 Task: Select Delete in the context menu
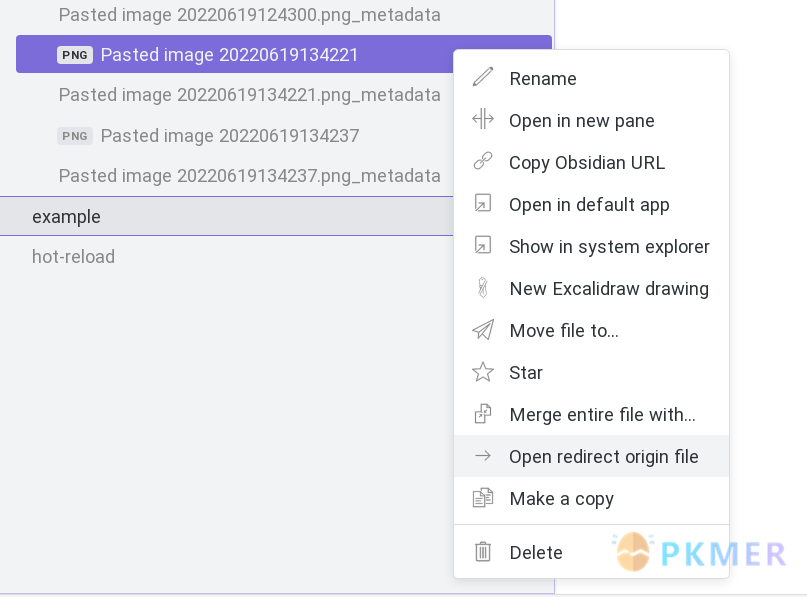[591, 553]
